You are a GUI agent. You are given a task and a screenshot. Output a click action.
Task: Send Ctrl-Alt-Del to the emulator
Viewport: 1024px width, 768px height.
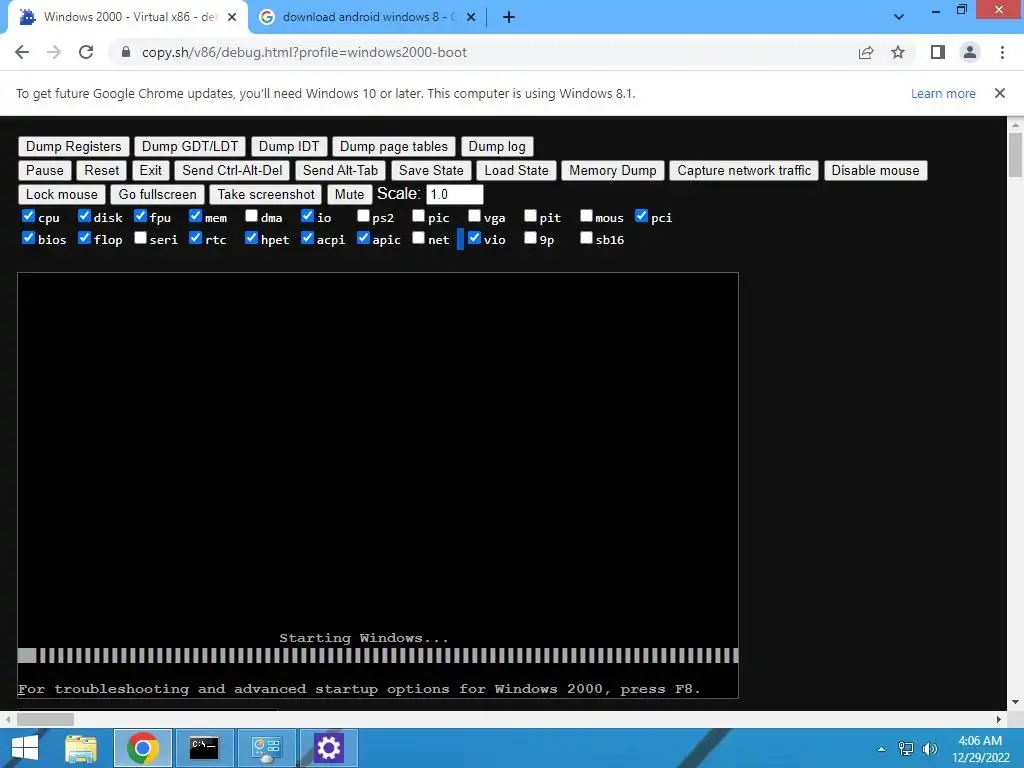(x=232, y=170)
